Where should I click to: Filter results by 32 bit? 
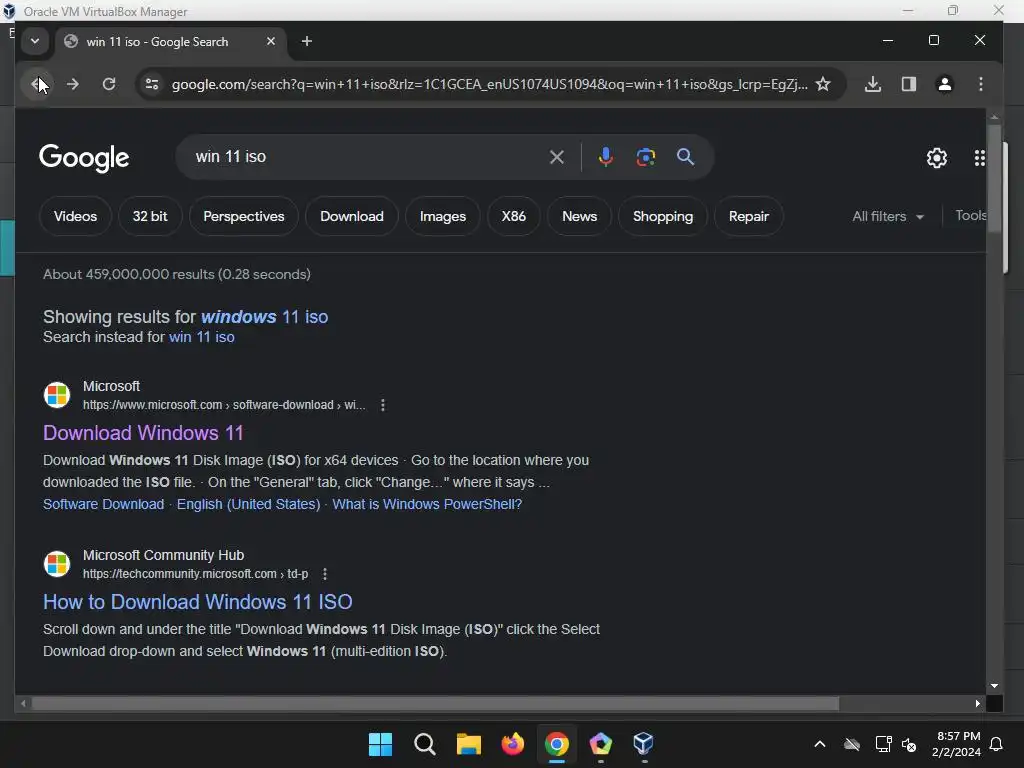tap(150, 216)
